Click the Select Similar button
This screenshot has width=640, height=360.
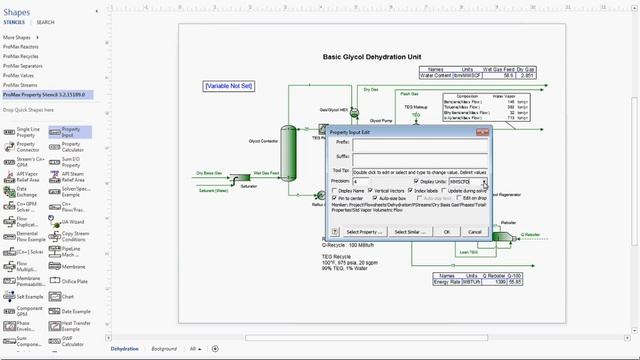tap(410, 232)
